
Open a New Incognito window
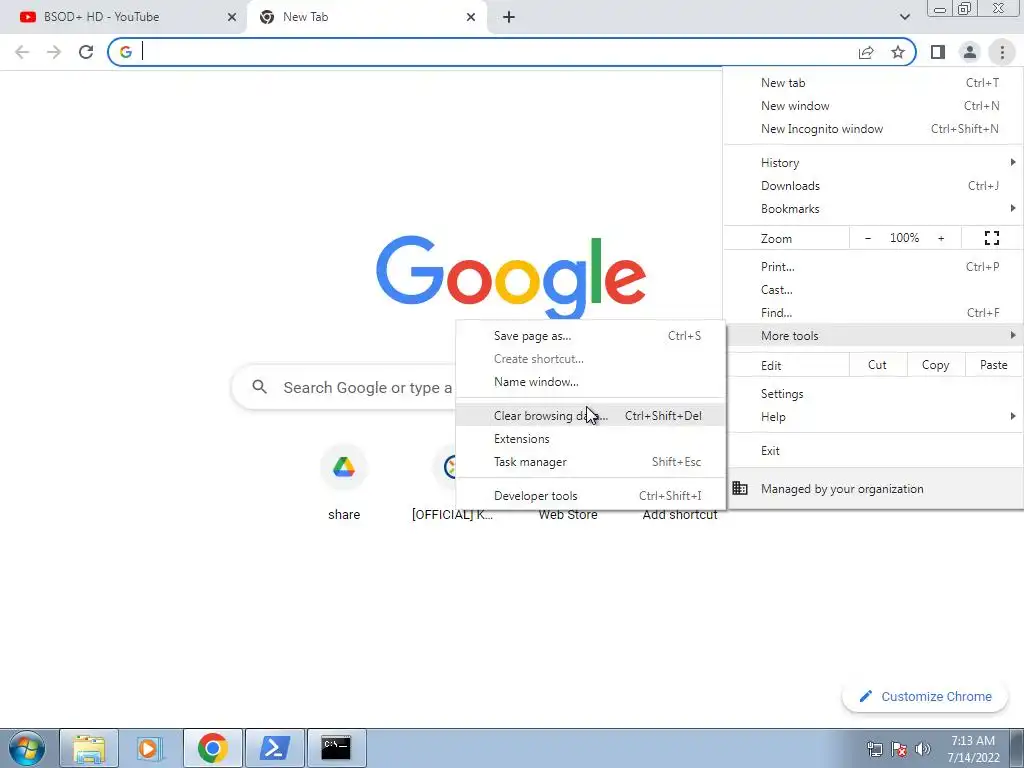tap(873, 129)
